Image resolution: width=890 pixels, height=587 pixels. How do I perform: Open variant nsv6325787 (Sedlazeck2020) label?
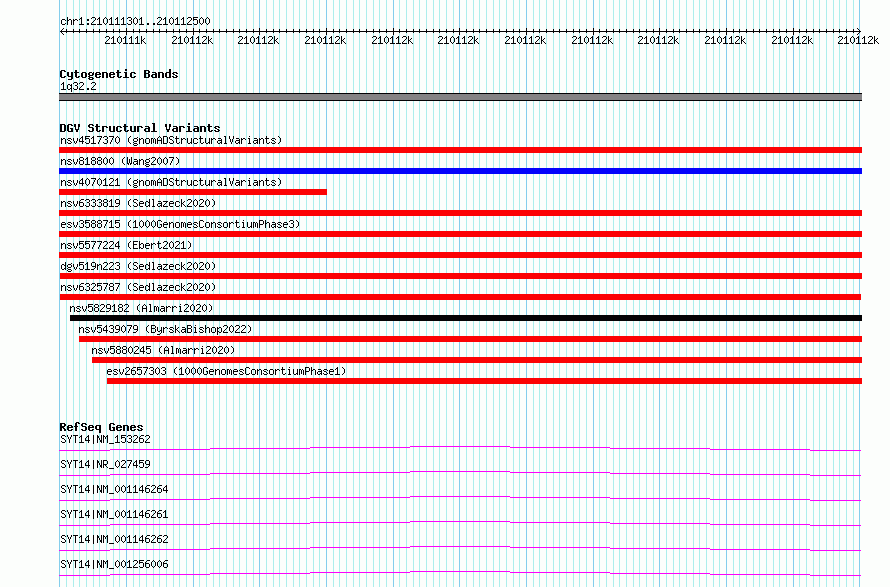click(x=138, y=287)
